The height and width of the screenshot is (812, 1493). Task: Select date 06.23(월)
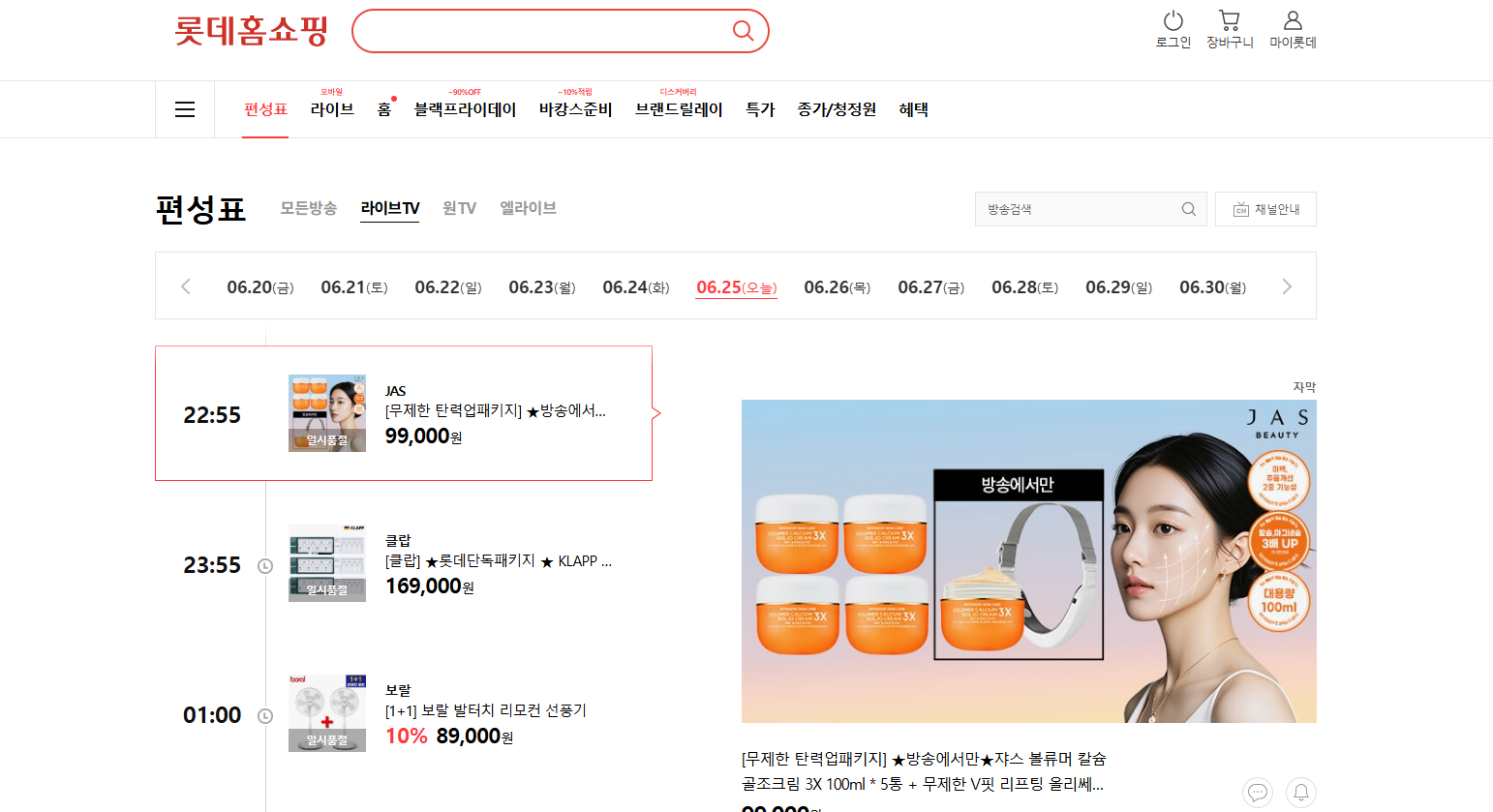tap(542, 287)
